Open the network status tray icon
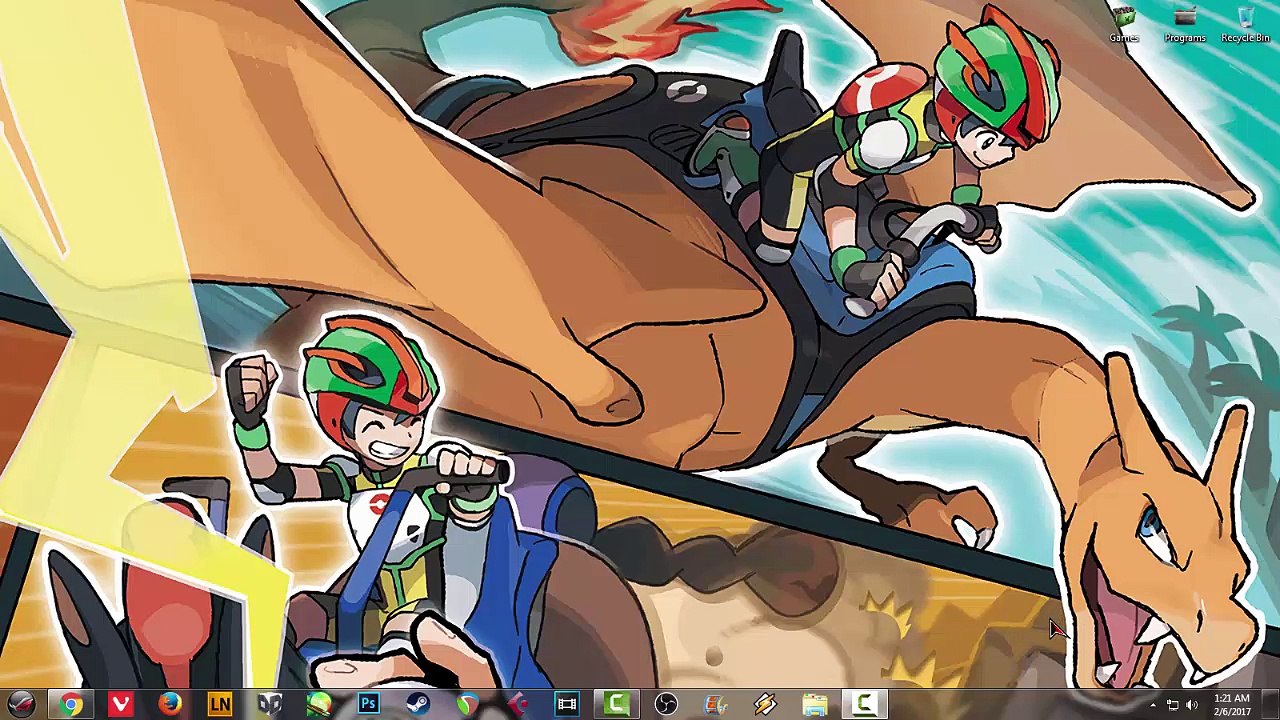 1172,706
